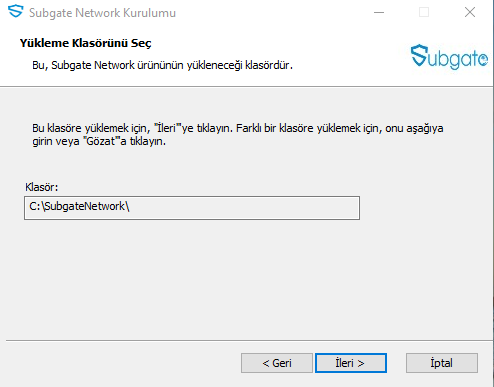Click inside the Klasör folder path field
Image resolution: width=494 pixels, height=387 pixels.
pos(192,208)
